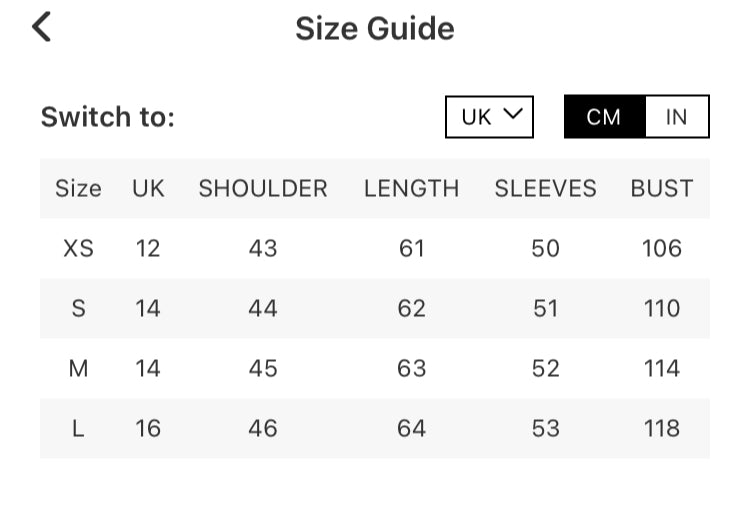Viewport: 750px width, 526px height.
Task: Click the bust value 118 for L
Action: tap(661, 428)
